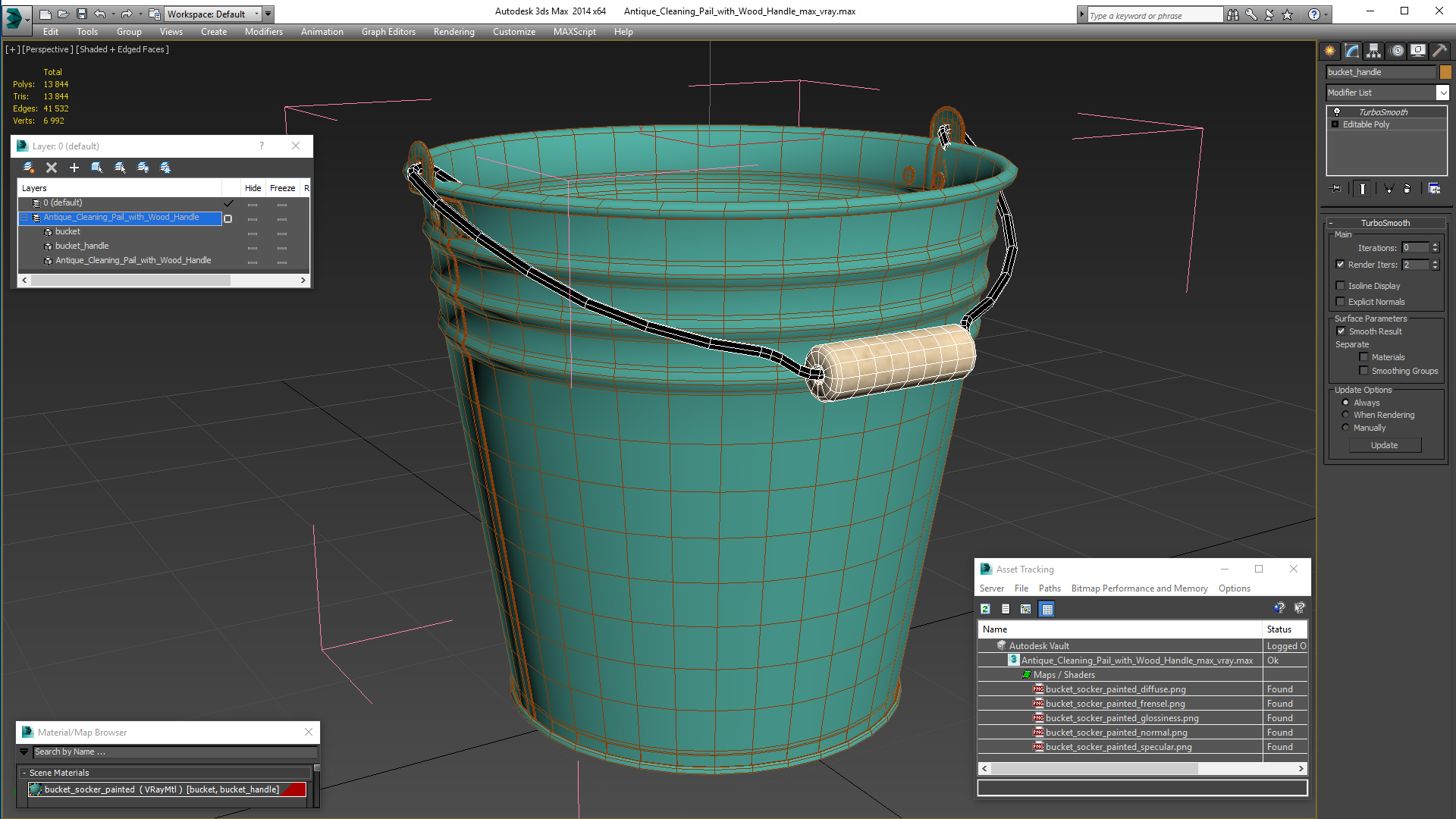
Task: Open the Modifier List dropdown
Action: pos(1443,93)
